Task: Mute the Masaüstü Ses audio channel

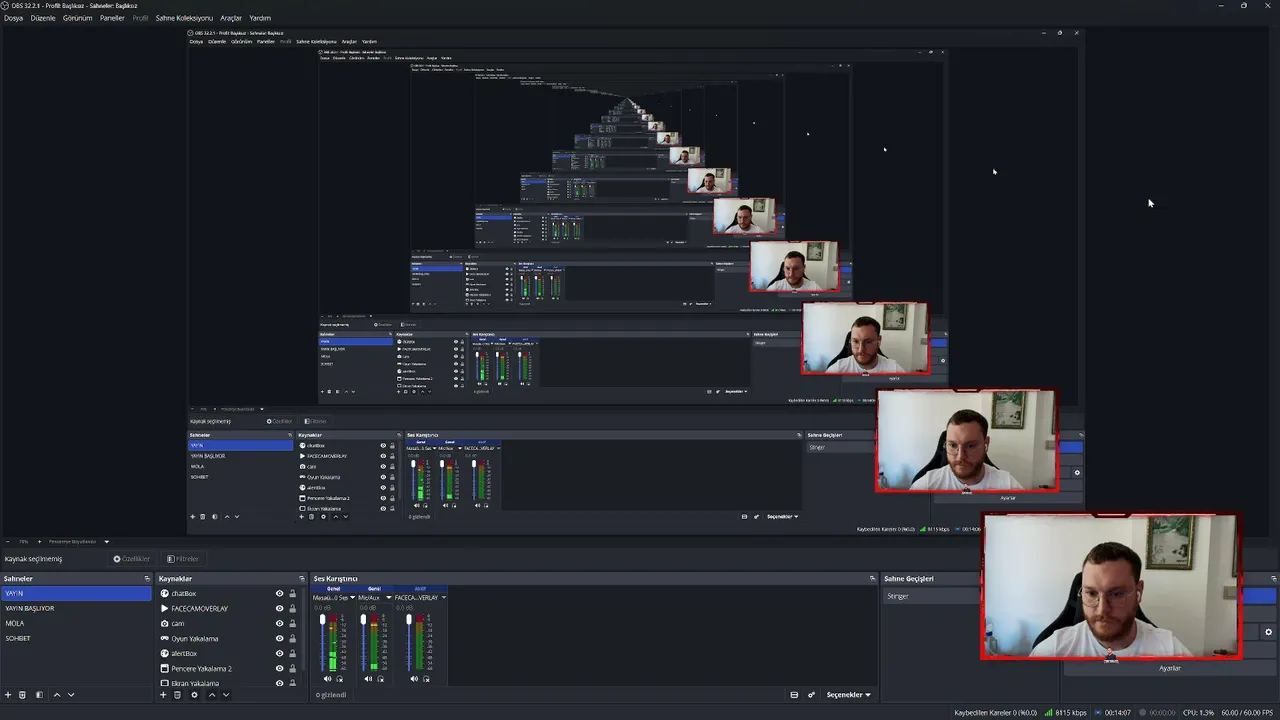Action: coord(327,679)
